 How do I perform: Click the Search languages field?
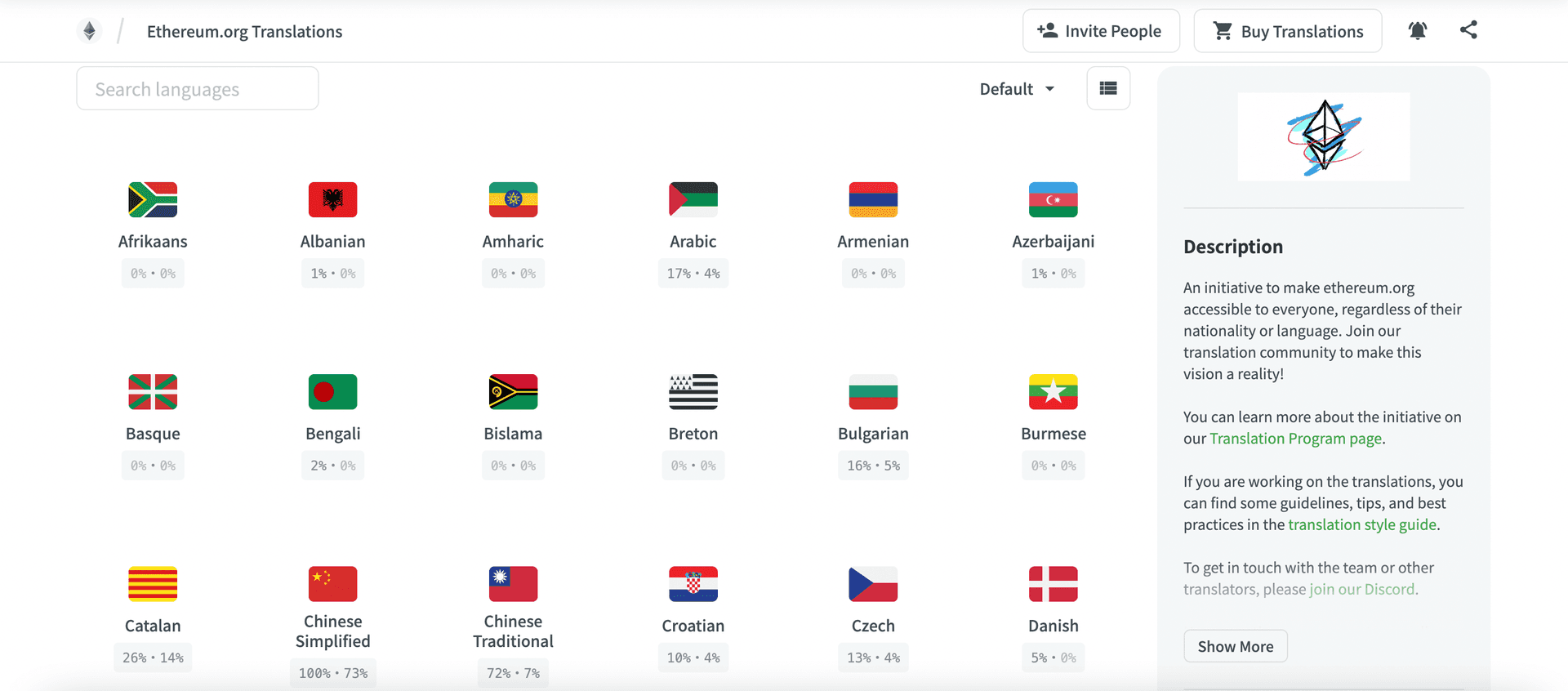[x=197, y=88]
